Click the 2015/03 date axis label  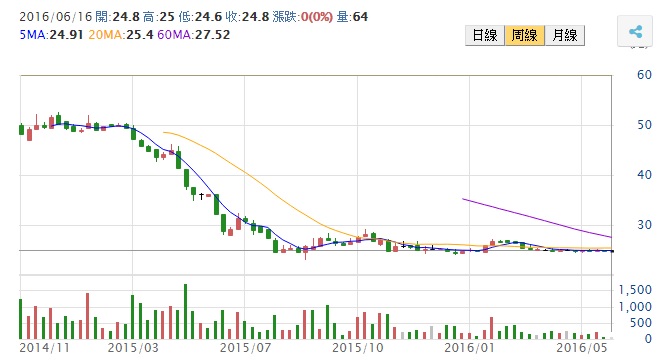[133, 348]
